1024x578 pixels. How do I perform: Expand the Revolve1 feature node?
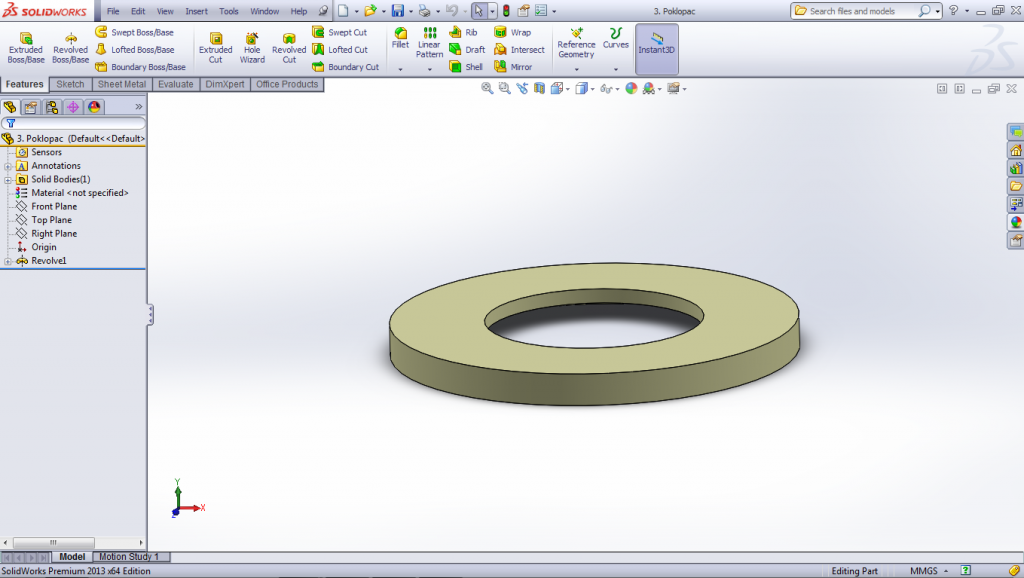(8, 261)
